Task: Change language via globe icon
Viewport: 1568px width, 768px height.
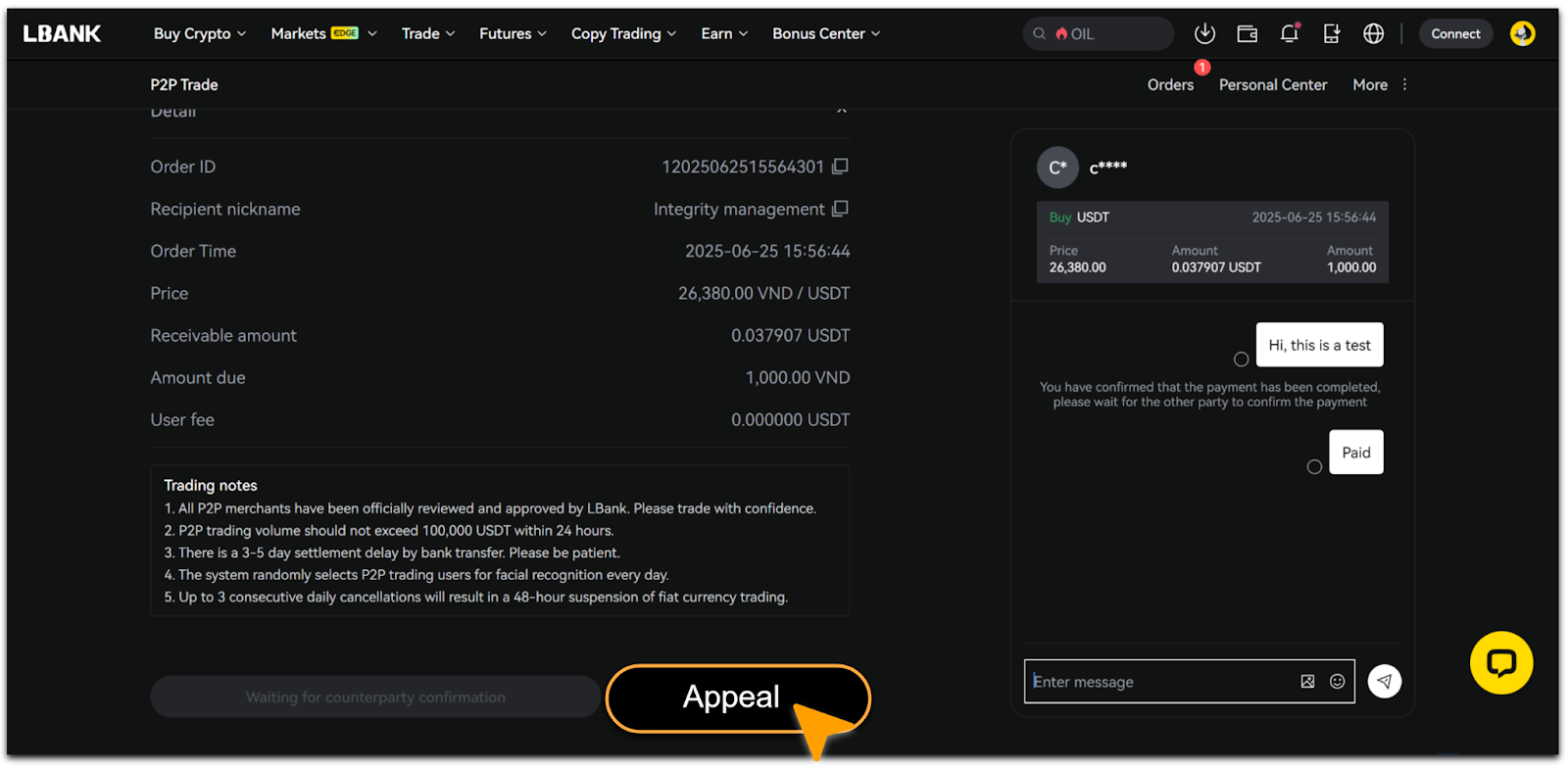Action: pyautogui.click(x=1373, y=33)
